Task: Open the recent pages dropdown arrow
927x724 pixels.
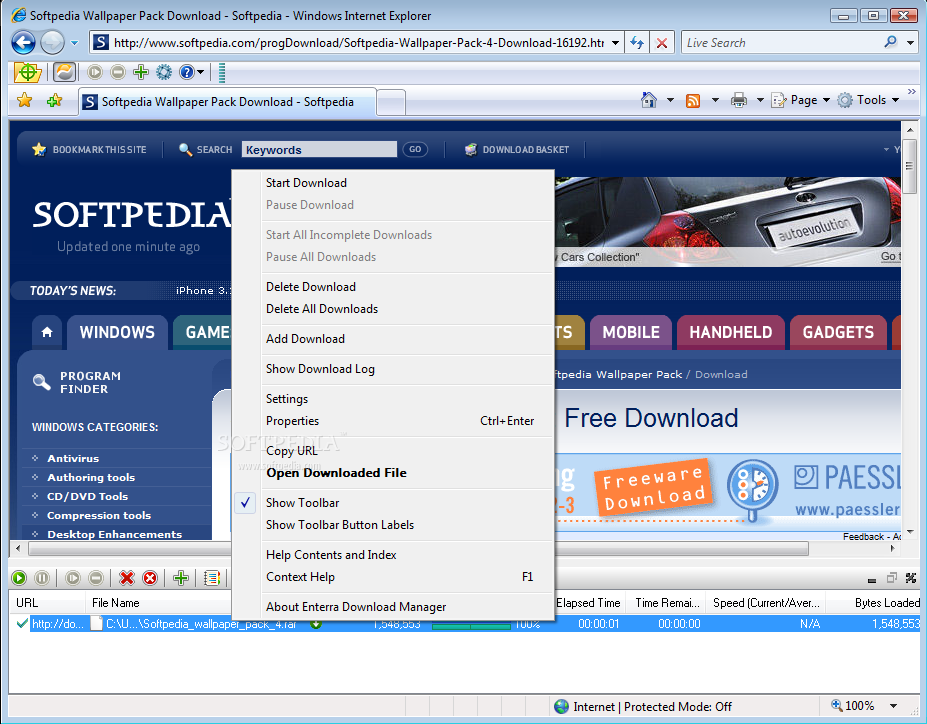Action: click(74, 43)
